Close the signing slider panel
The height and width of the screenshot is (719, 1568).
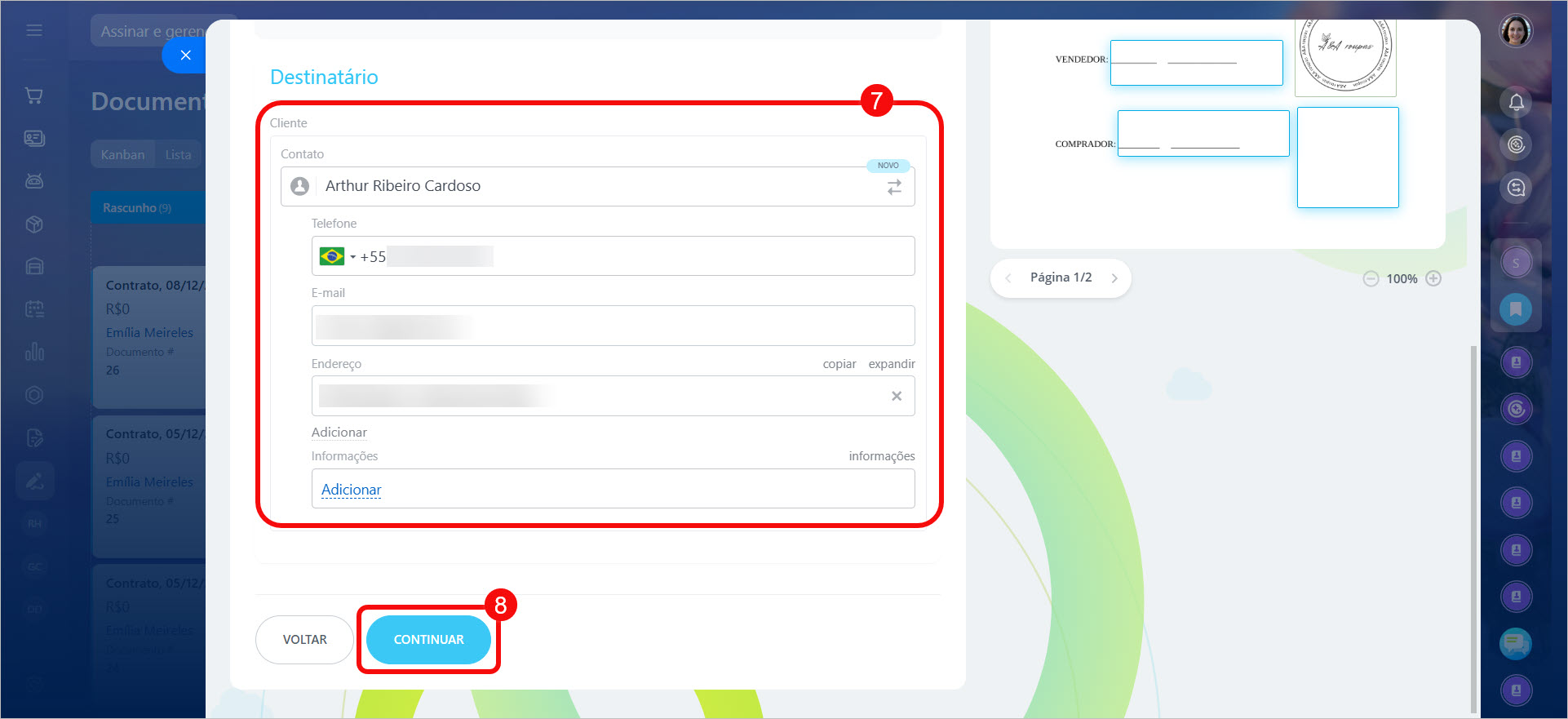[185, 55]
